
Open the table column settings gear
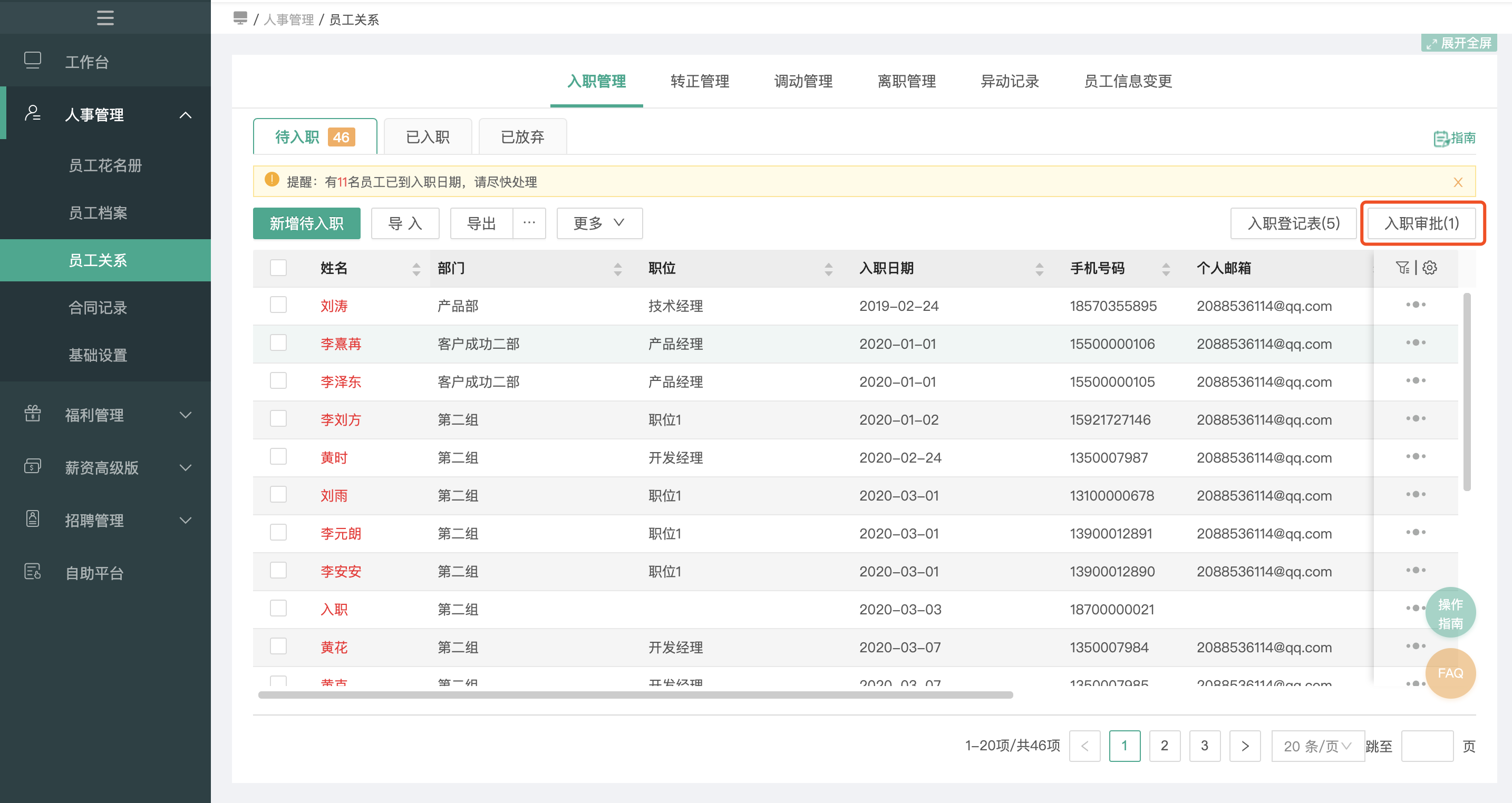click(x=1430, y=268)
